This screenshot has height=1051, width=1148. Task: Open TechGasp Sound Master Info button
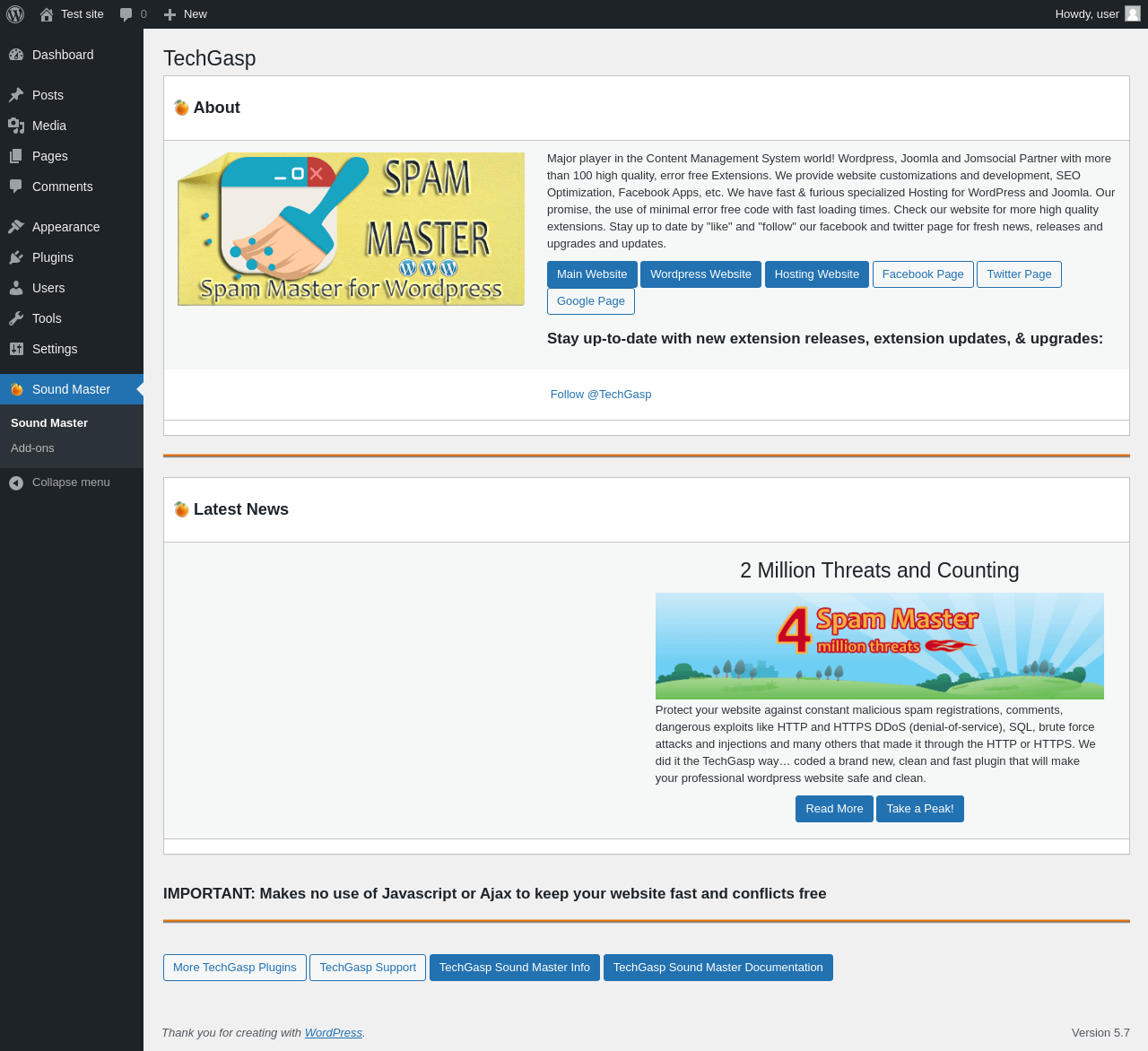(x=515, y=968)
